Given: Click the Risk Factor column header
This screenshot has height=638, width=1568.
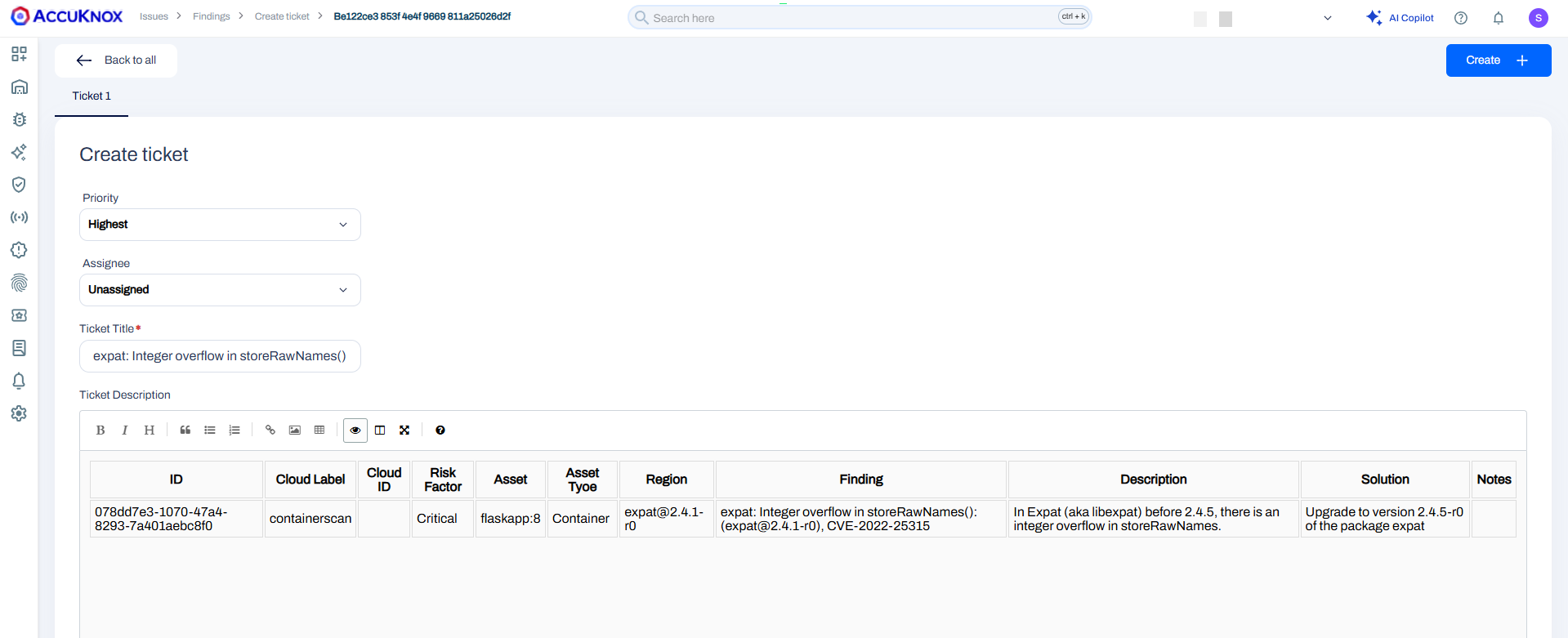Looking at the screenshot, I should (443, 480).
